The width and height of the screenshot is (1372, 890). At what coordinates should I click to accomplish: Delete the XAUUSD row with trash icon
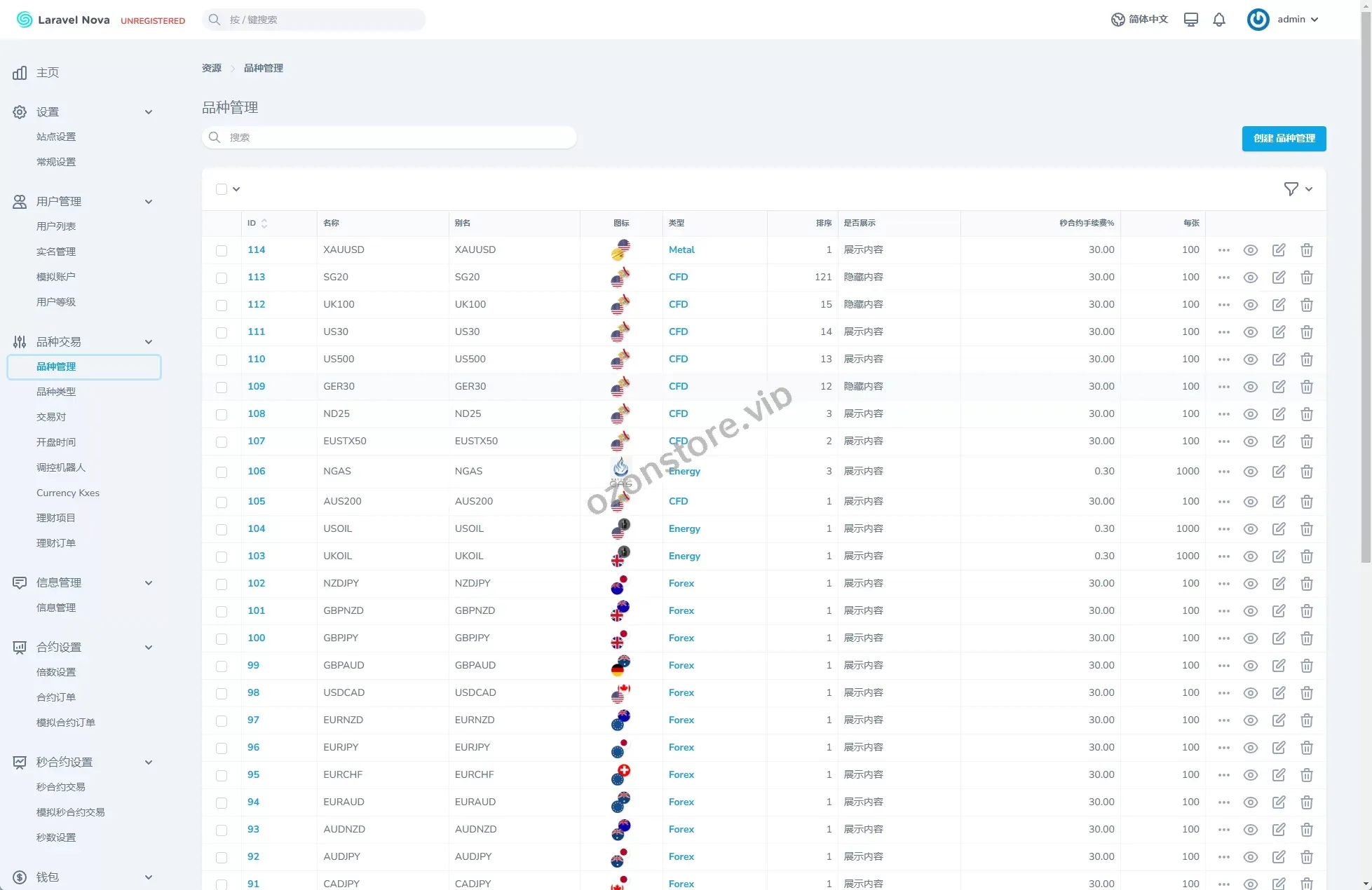point(1306,250)
